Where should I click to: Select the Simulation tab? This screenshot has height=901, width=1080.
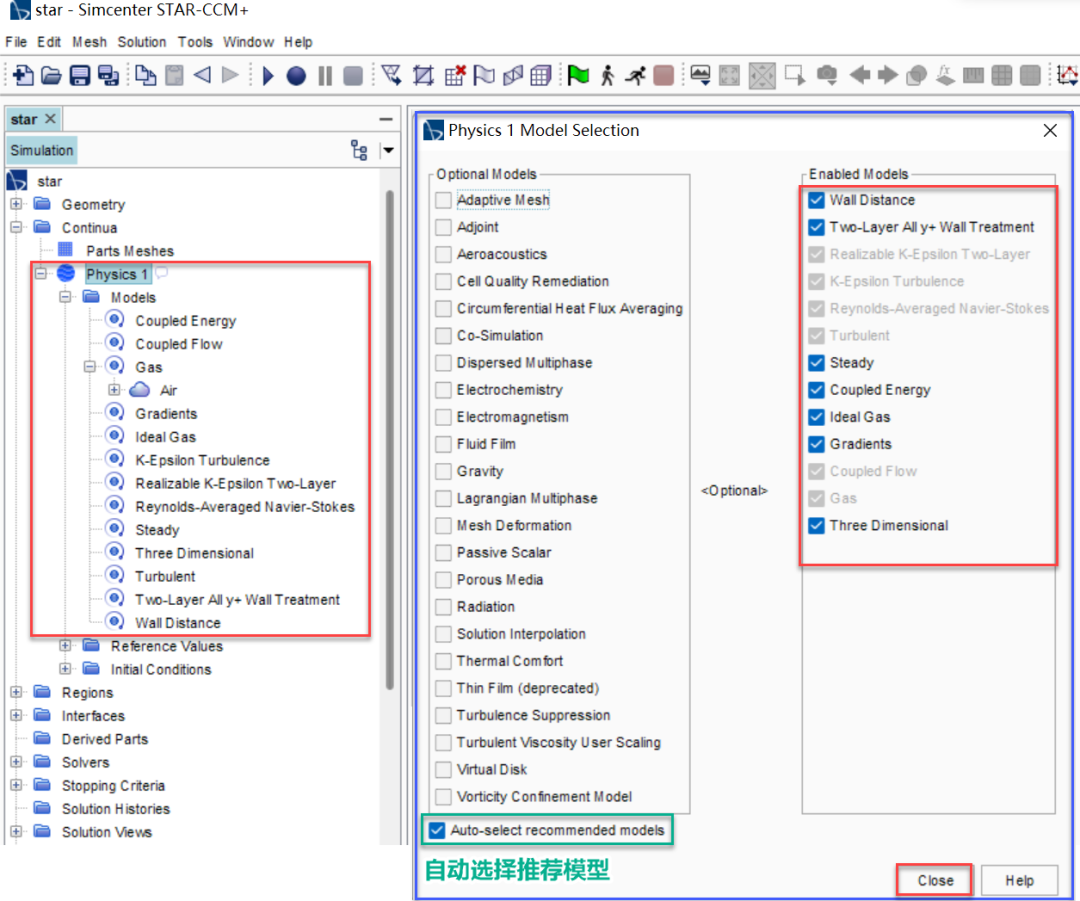click(41, 150)
